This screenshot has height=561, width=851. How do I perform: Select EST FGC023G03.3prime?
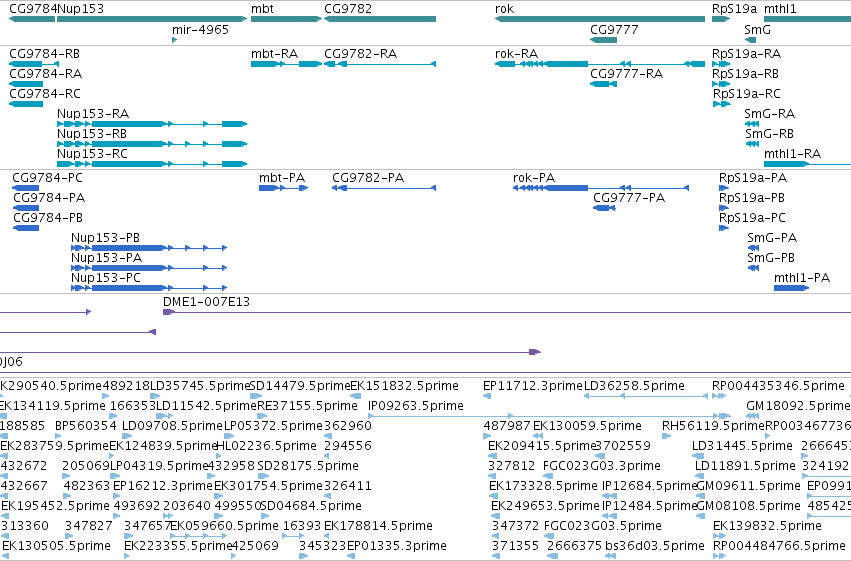[548, 476]
